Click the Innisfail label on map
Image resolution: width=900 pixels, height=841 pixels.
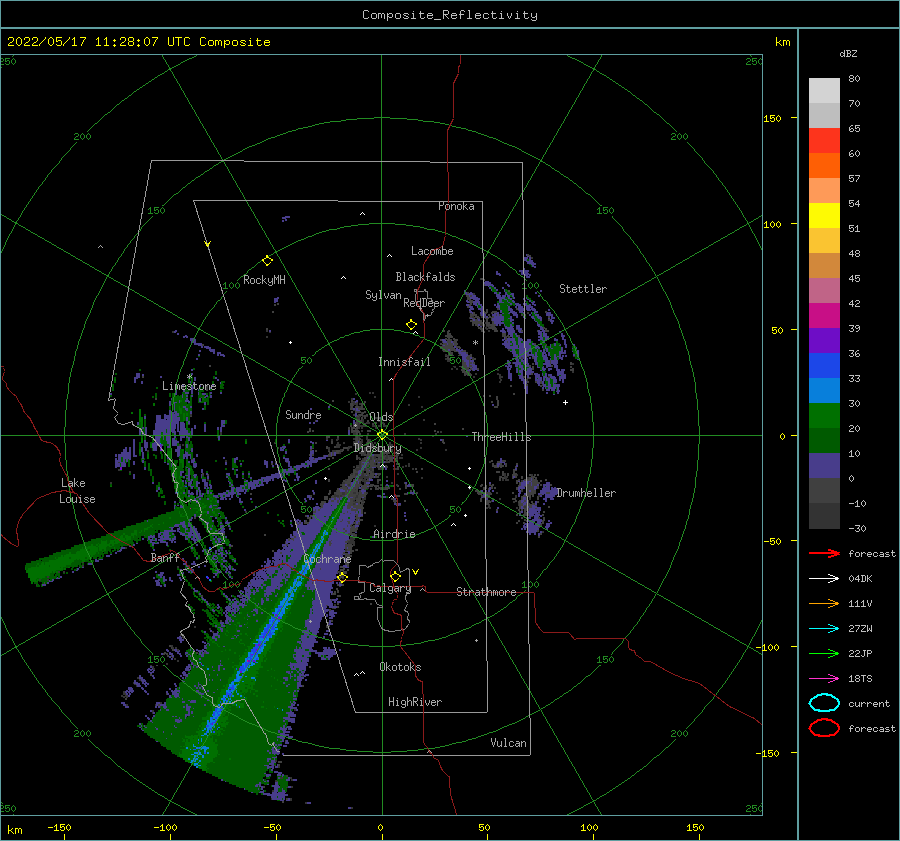tap(404, 362)
